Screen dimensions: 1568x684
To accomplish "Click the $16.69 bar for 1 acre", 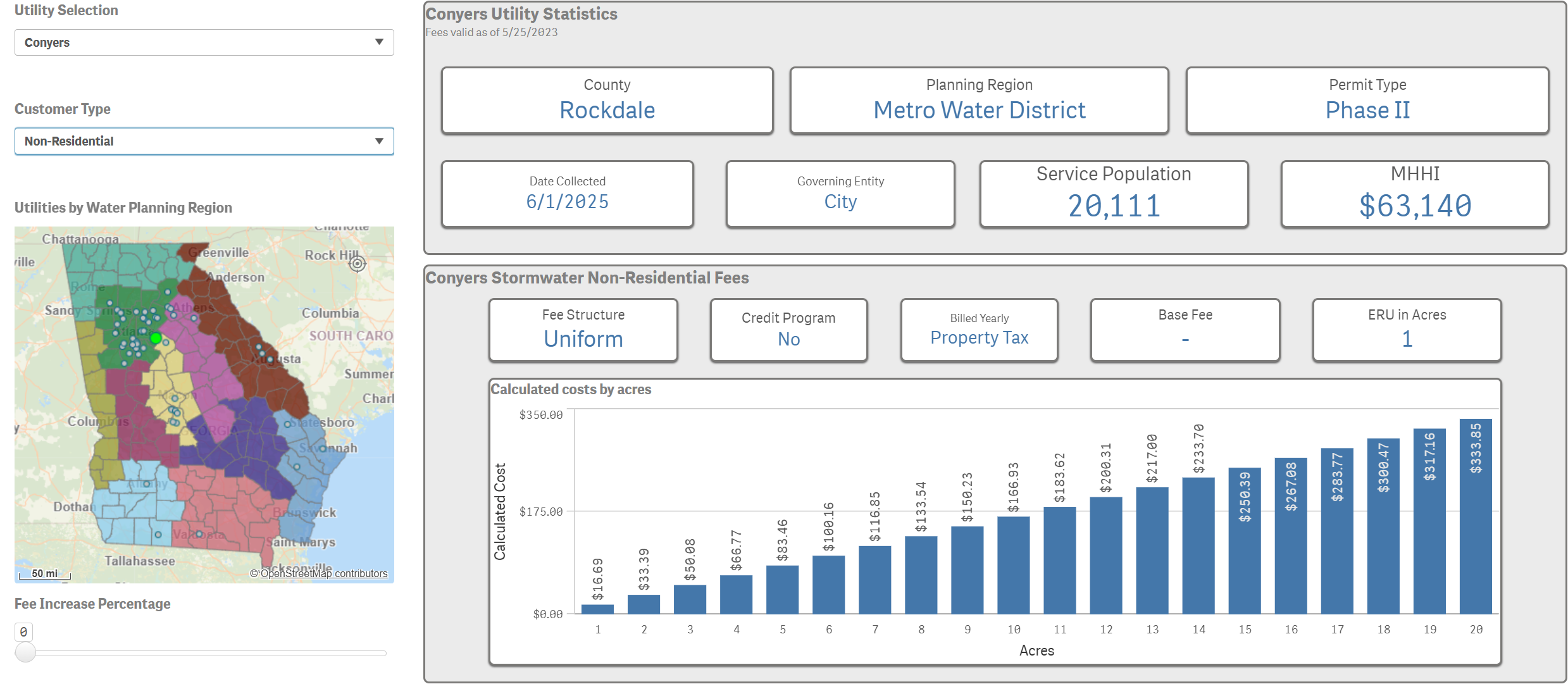I will [597, 608].
